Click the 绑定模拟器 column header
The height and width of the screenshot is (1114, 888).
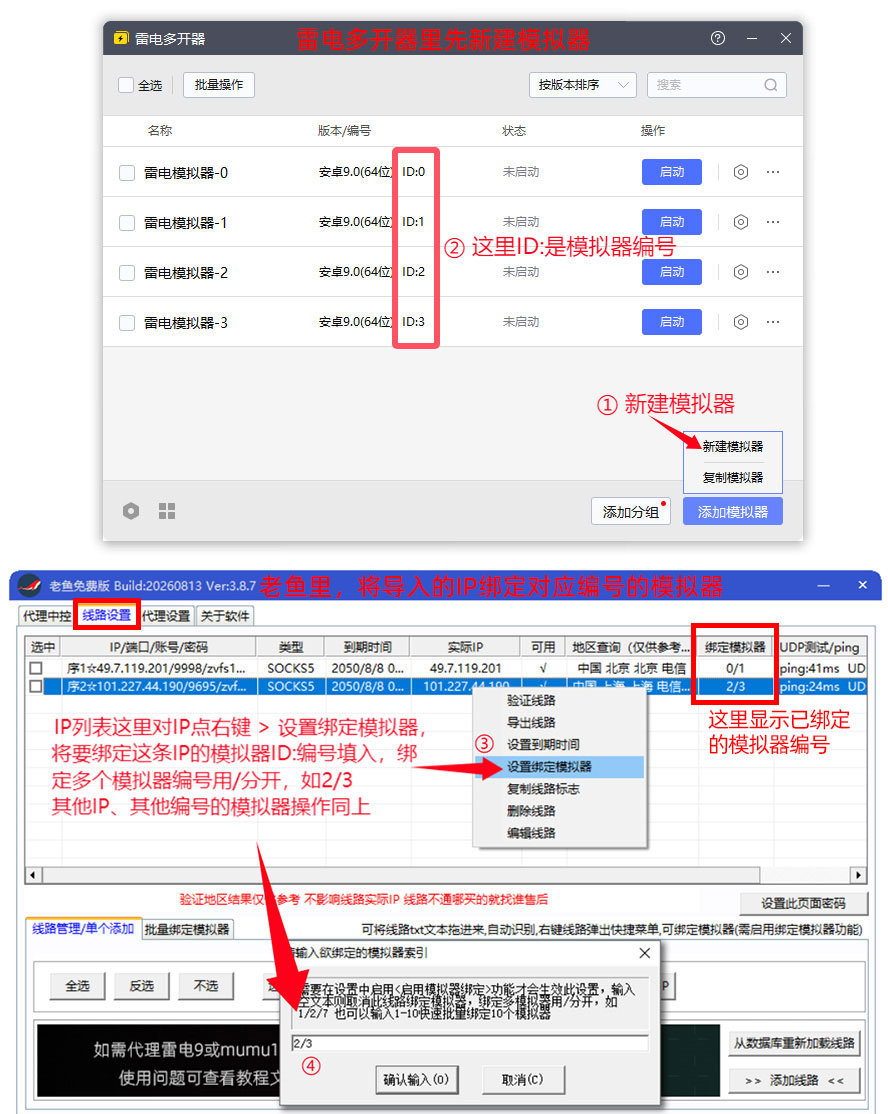click(x=735, y=647)
